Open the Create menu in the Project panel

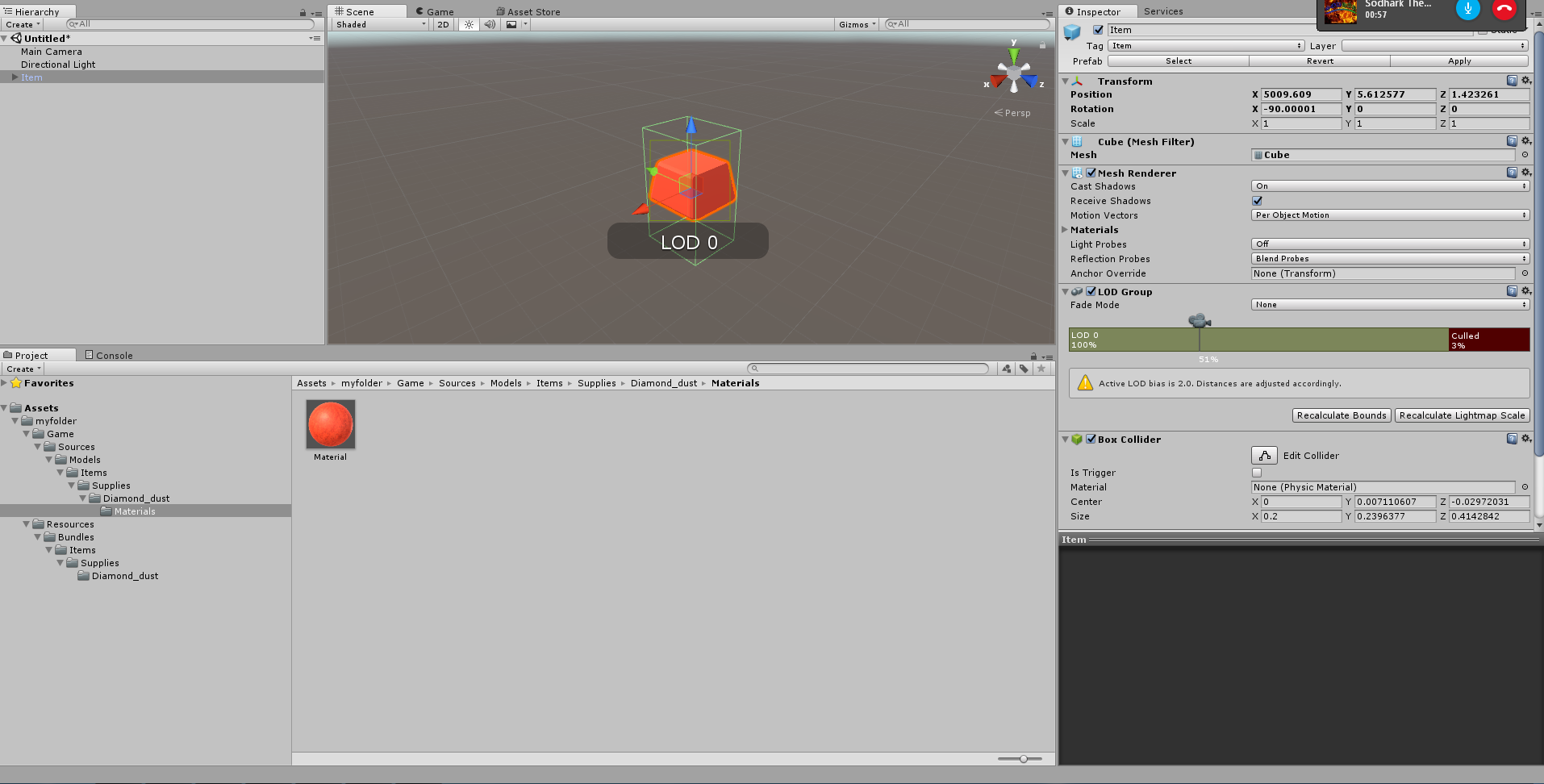(23, 369)
